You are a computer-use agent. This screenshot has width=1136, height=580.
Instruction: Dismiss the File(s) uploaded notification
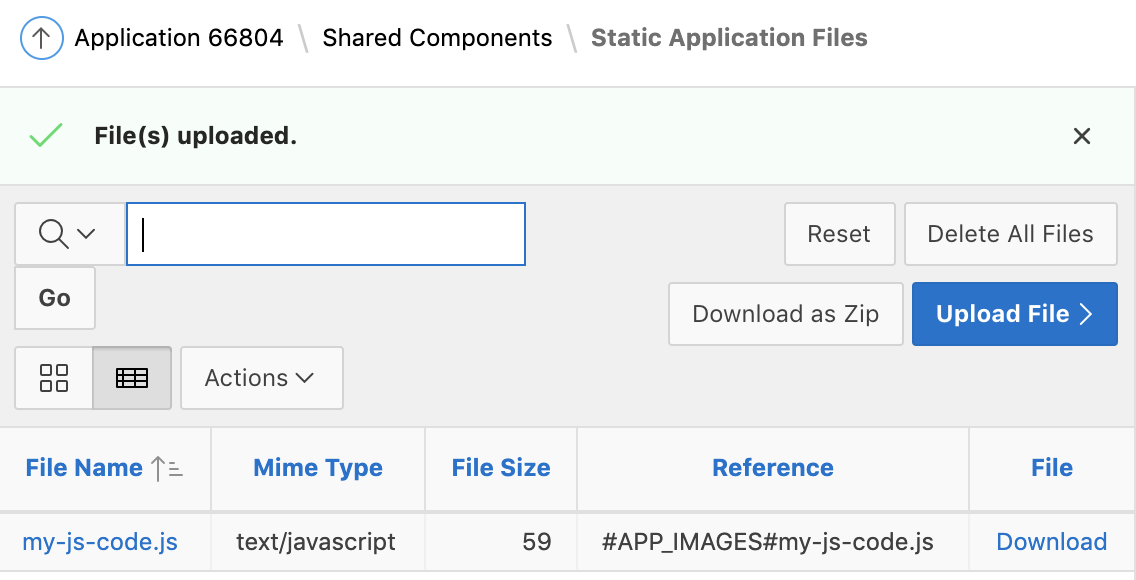point(1081,137)
